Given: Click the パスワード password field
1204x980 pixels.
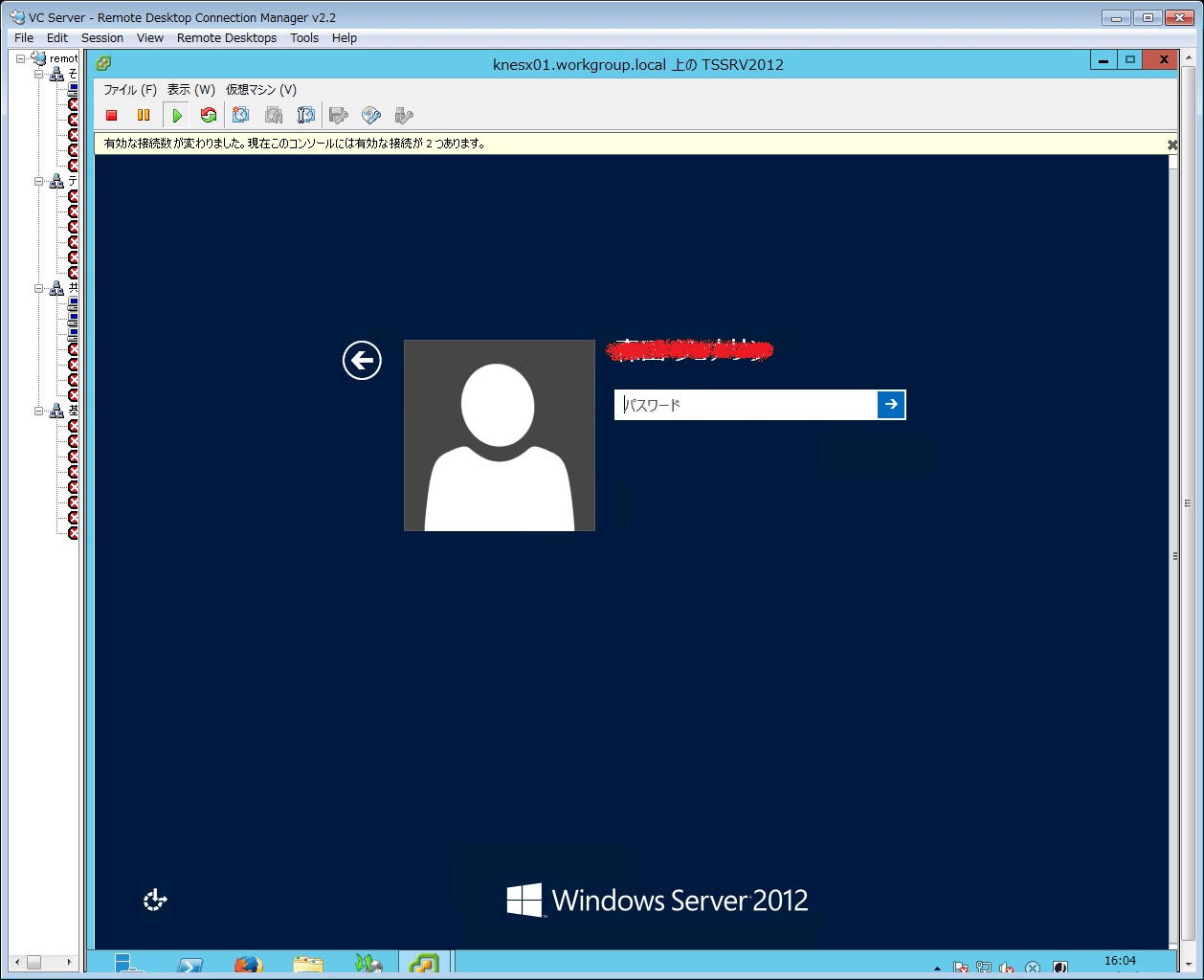Looking at the screenshot, I should pos(746,405).
